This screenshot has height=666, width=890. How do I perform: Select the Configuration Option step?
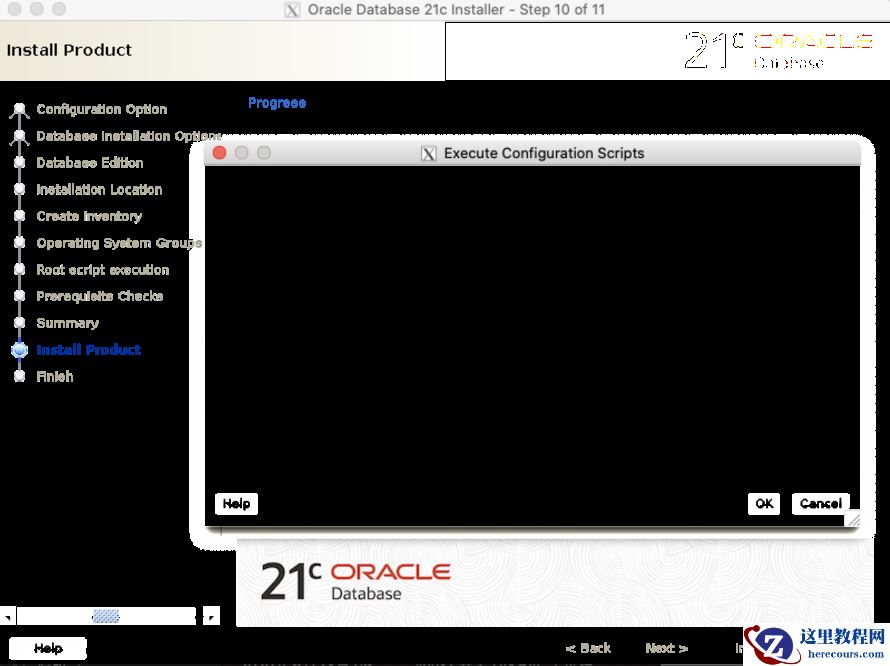[x=102, y=109]
